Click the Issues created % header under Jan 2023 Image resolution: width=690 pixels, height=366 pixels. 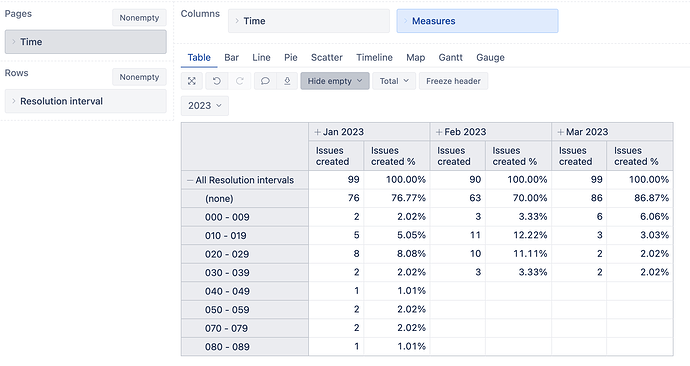click(x=397, y=156)
